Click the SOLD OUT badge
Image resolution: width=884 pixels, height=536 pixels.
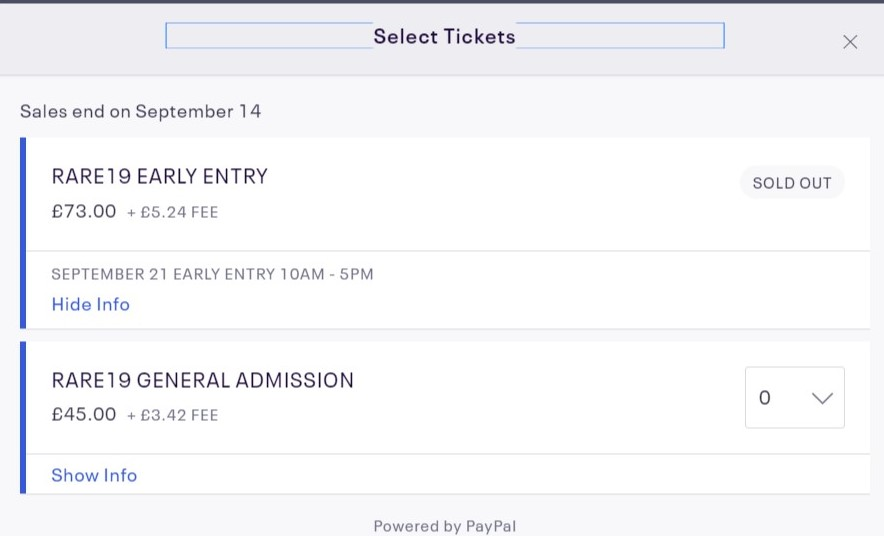[x=792, y=184]
